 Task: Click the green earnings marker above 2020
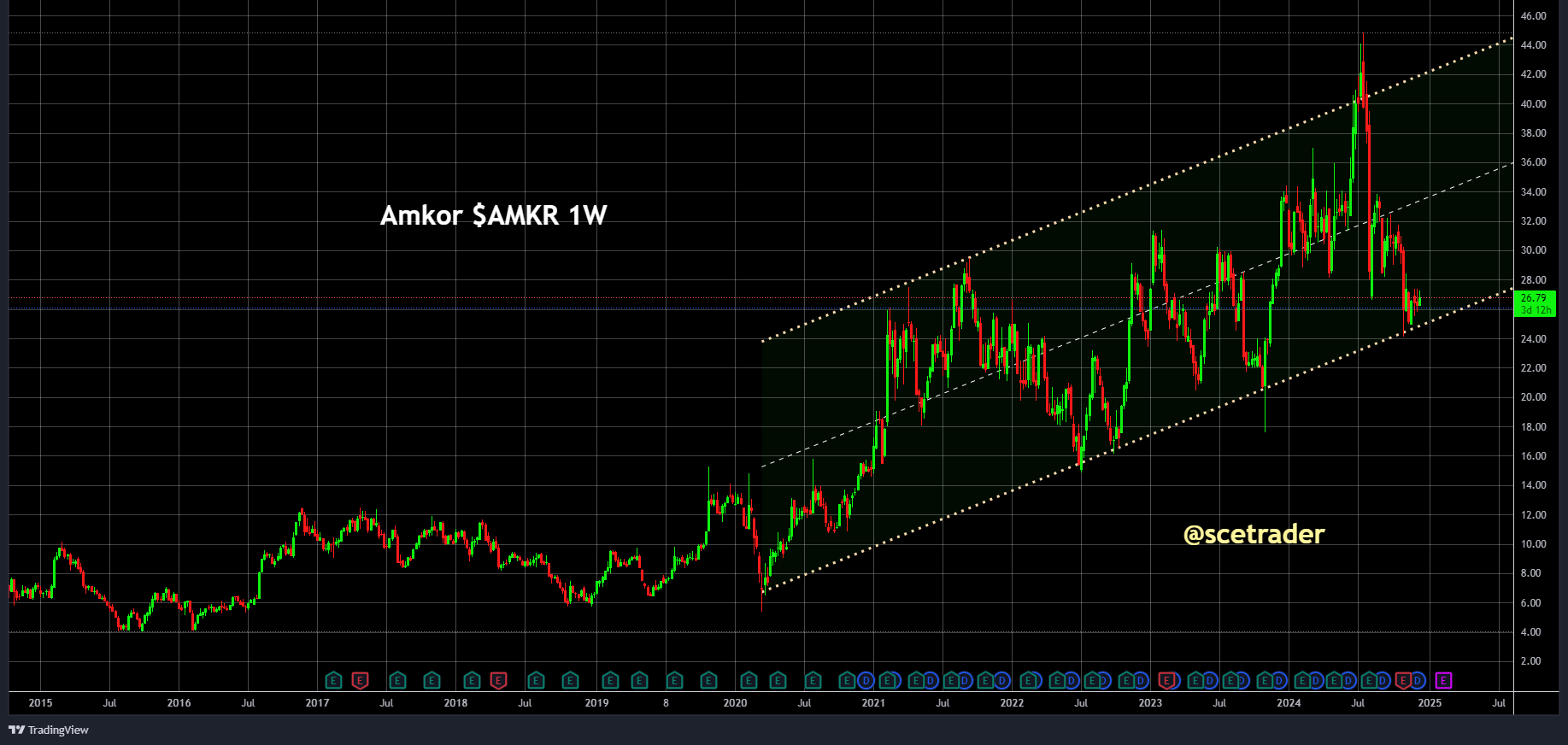[x=749, y=681]
